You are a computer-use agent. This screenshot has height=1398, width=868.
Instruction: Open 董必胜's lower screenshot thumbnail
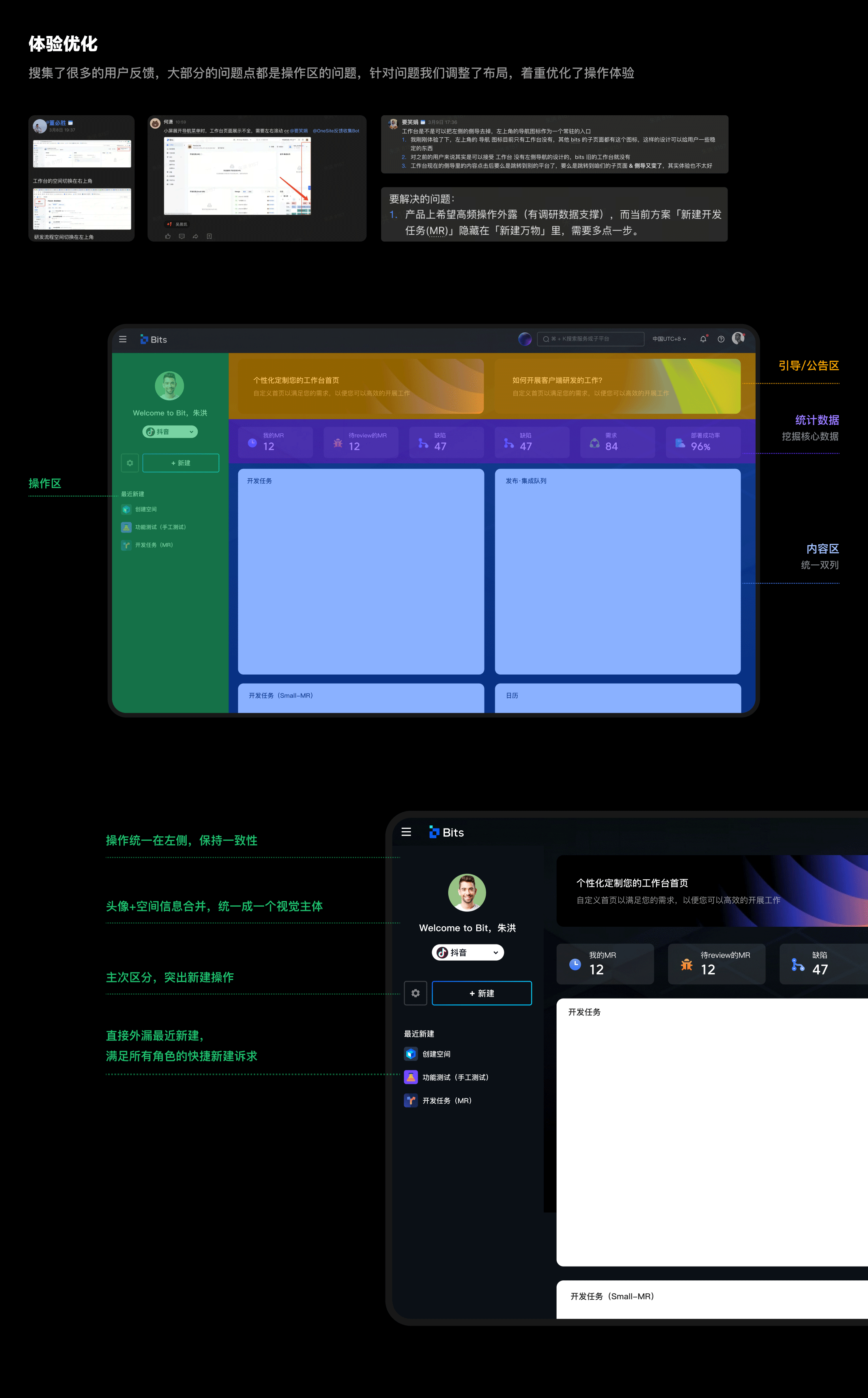(x=82, y=209)
